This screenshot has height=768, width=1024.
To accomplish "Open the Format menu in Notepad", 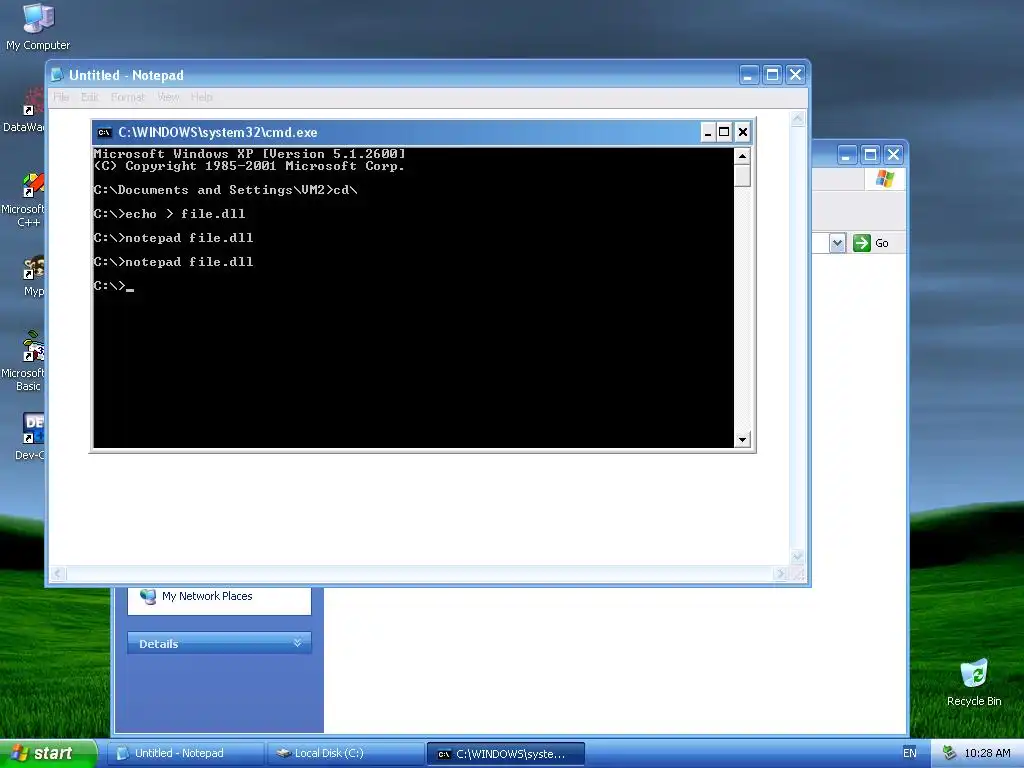I will (127, 97).
